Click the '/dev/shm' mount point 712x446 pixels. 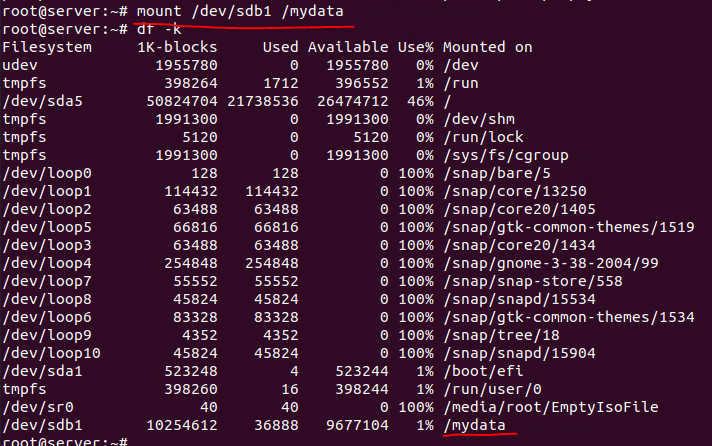point(479,119)
